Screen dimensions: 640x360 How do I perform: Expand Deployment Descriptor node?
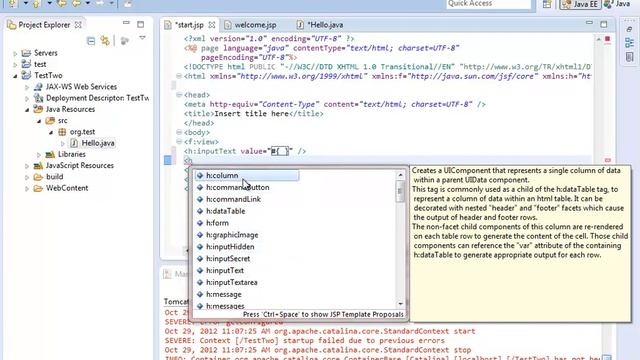point(27,98)
